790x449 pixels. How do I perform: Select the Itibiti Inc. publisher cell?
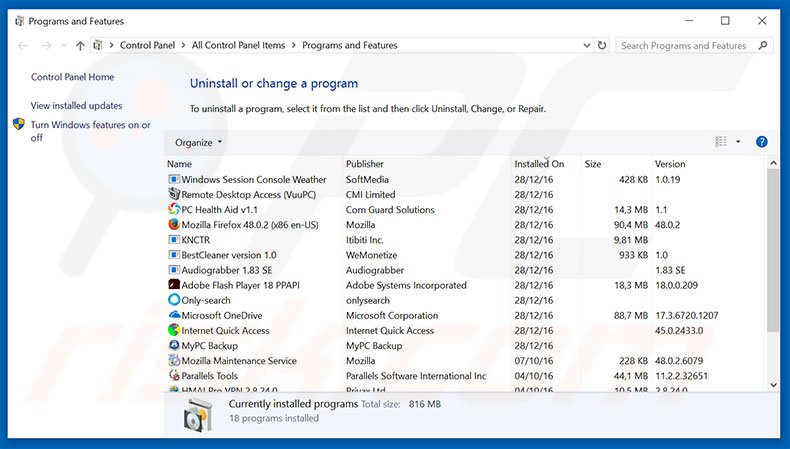point(364,240)
